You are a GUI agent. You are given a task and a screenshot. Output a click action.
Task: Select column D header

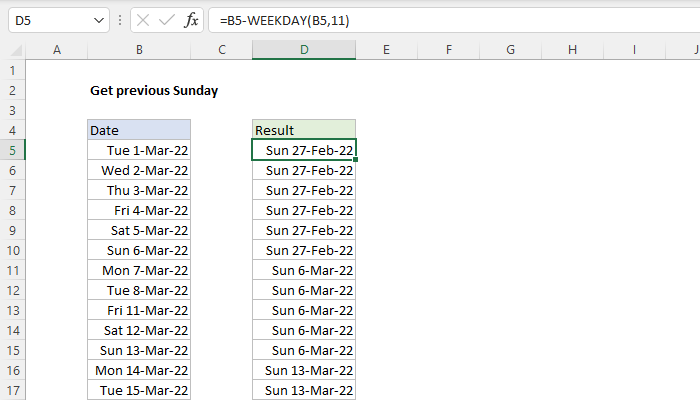[304, 50]
